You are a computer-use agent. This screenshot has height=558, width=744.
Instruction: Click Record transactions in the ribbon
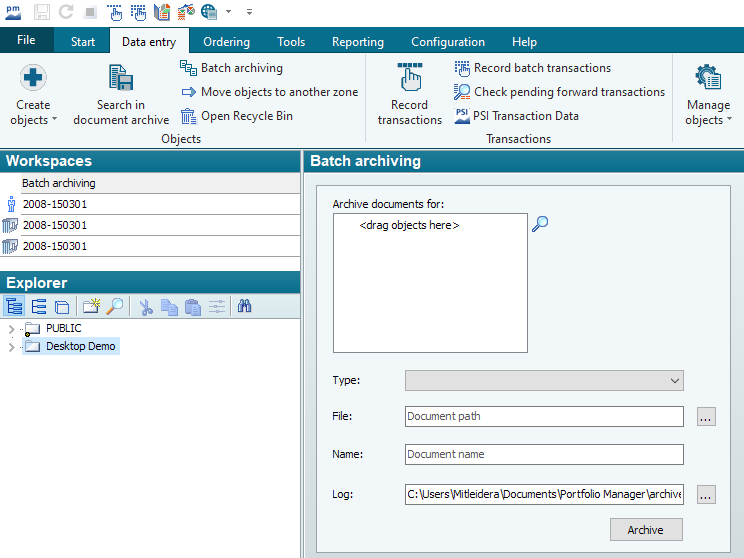tap(409, 94)
